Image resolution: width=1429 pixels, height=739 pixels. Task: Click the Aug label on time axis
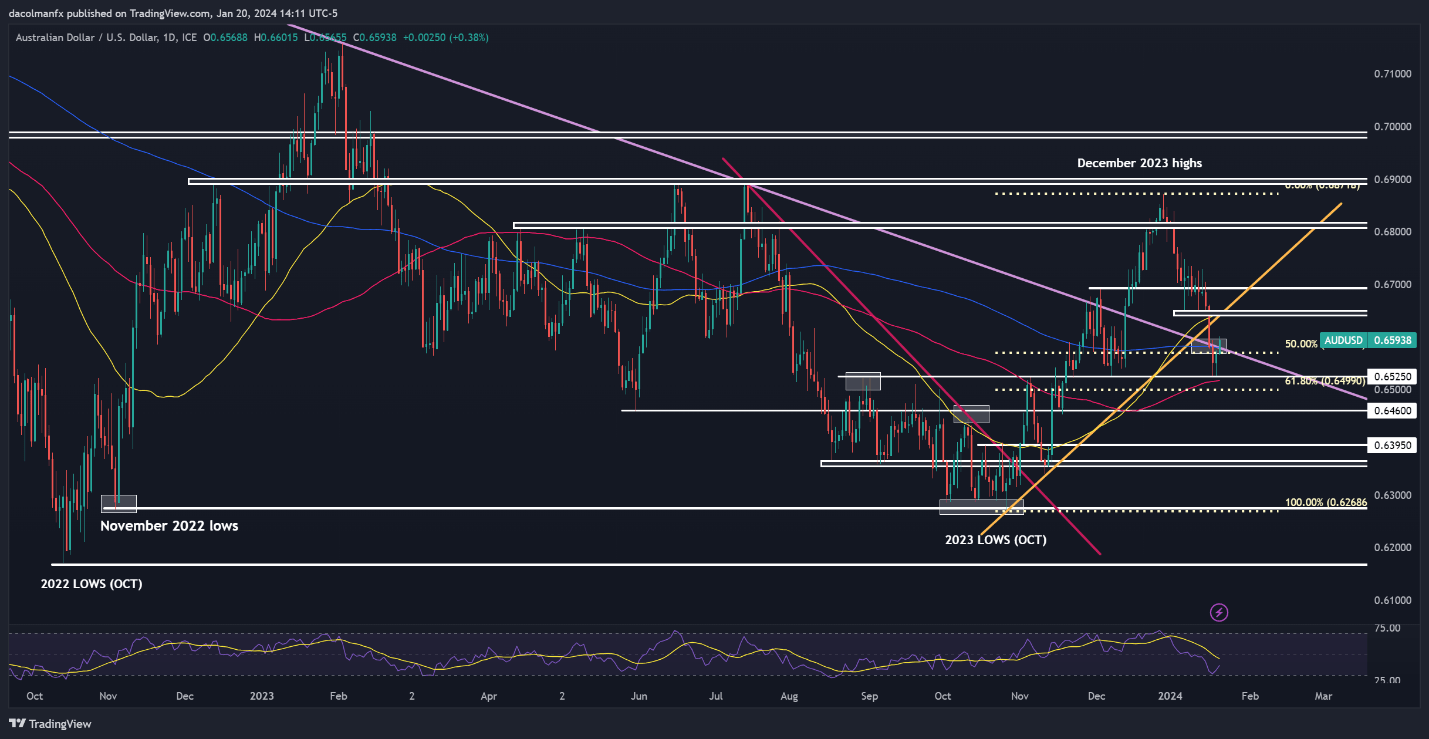coord(789,695)
